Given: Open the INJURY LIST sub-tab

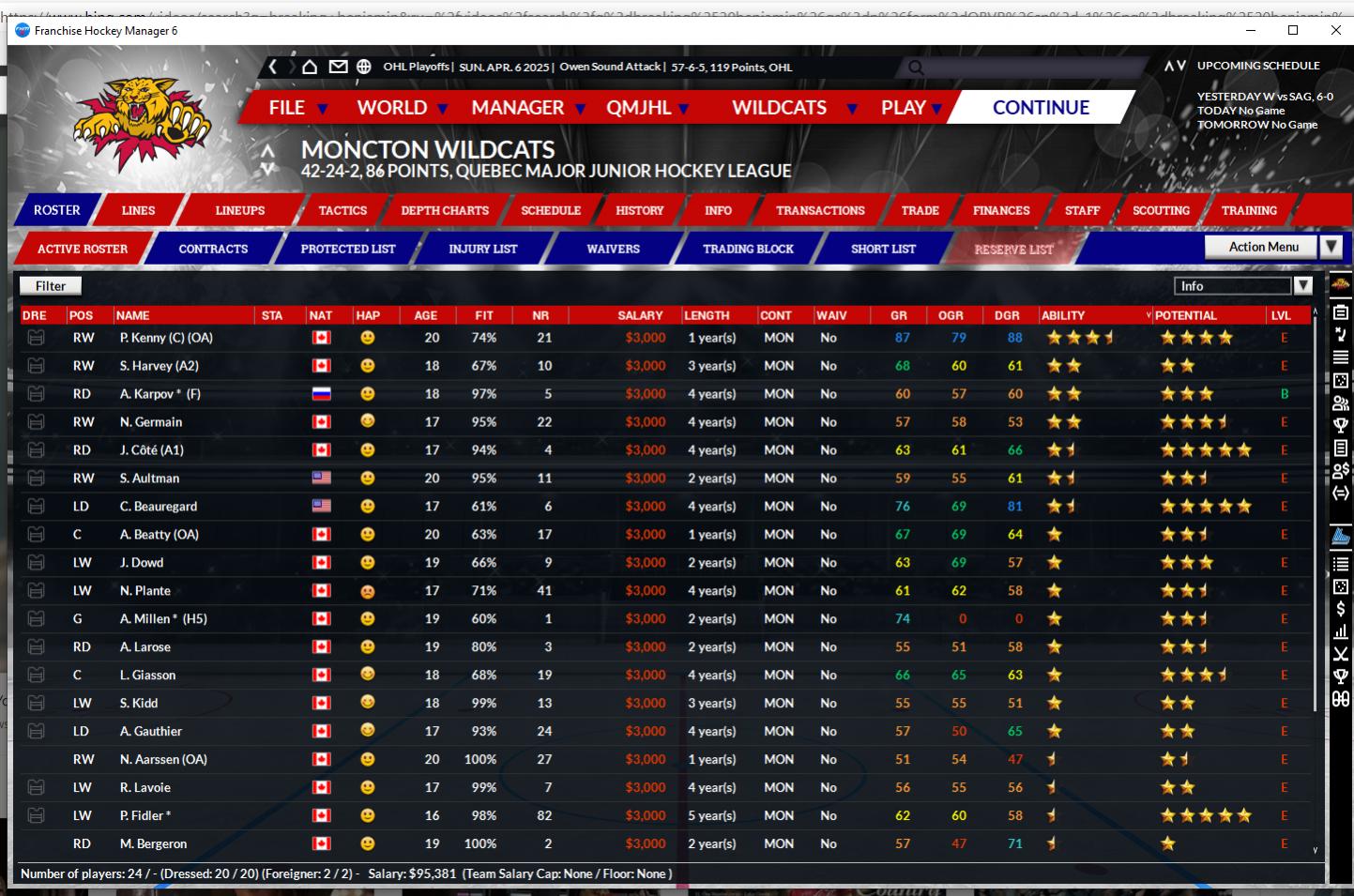Looking at the screenshot, I should point(482,249).
